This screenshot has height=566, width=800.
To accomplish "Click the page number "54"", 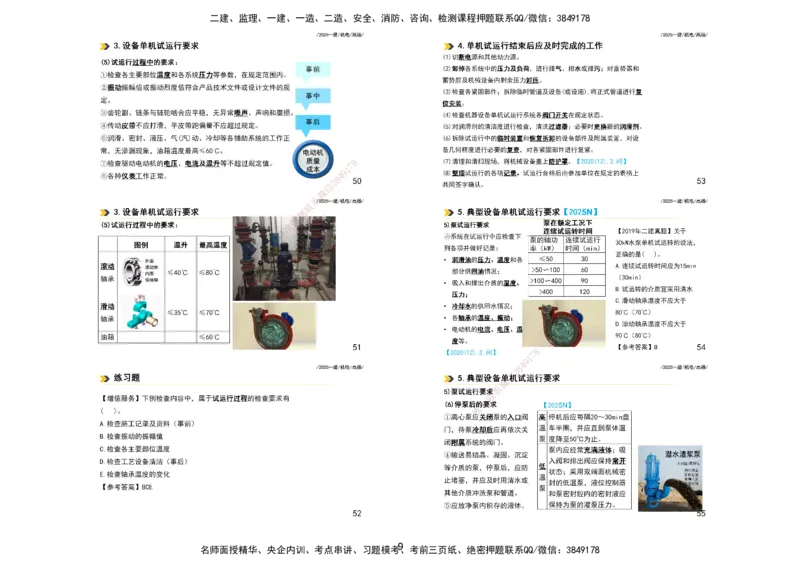I will pos(701,347).
